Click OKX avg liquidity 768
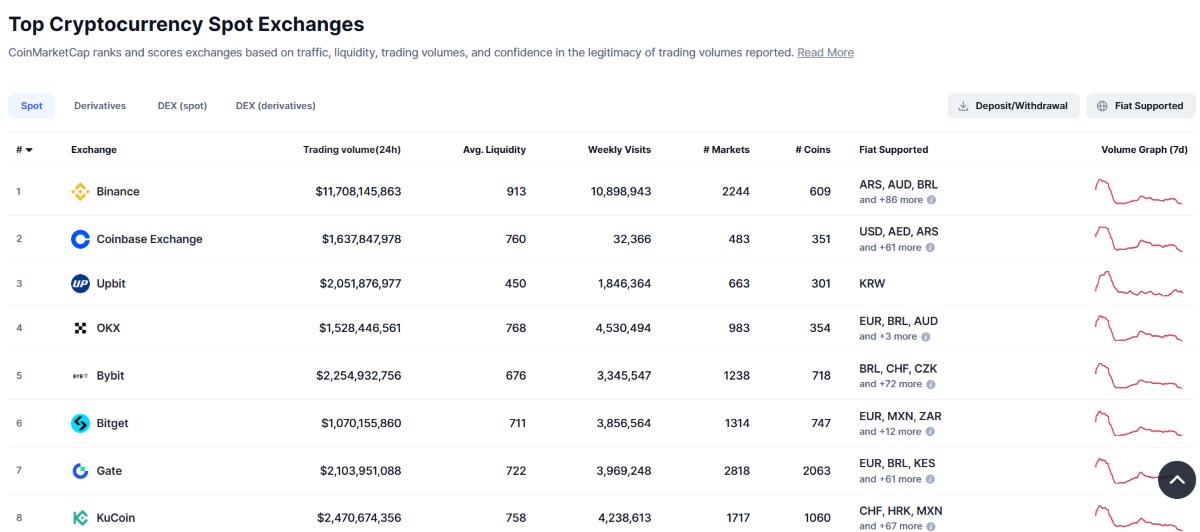Image resolution: width=1200 pixels, height=532 pixels. (x=516, y=328)
